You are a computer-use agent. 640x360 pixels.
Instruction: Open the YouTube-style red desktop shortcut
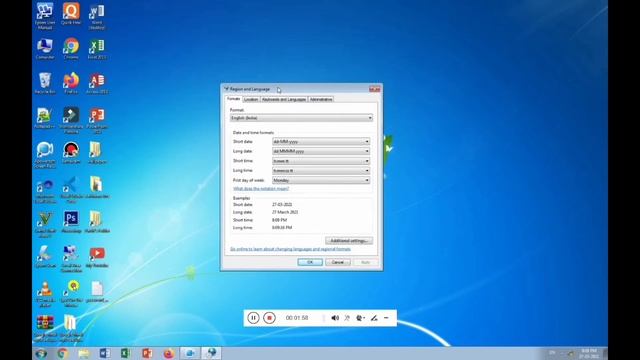[x=97, y=257]
